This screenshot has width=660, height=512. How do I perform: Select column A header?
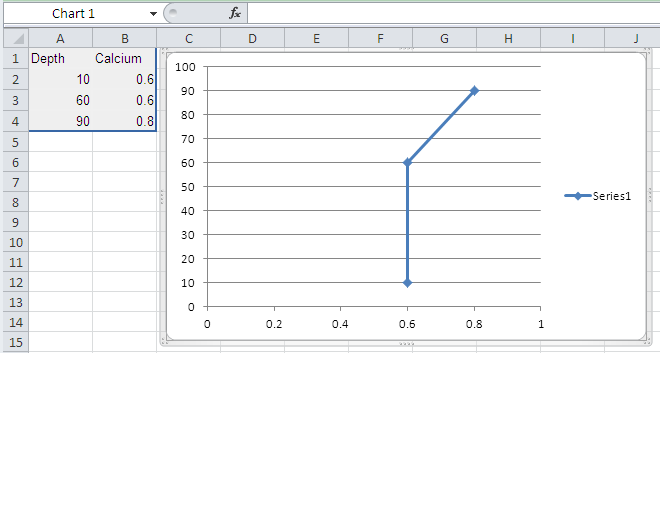coord(60,38)
